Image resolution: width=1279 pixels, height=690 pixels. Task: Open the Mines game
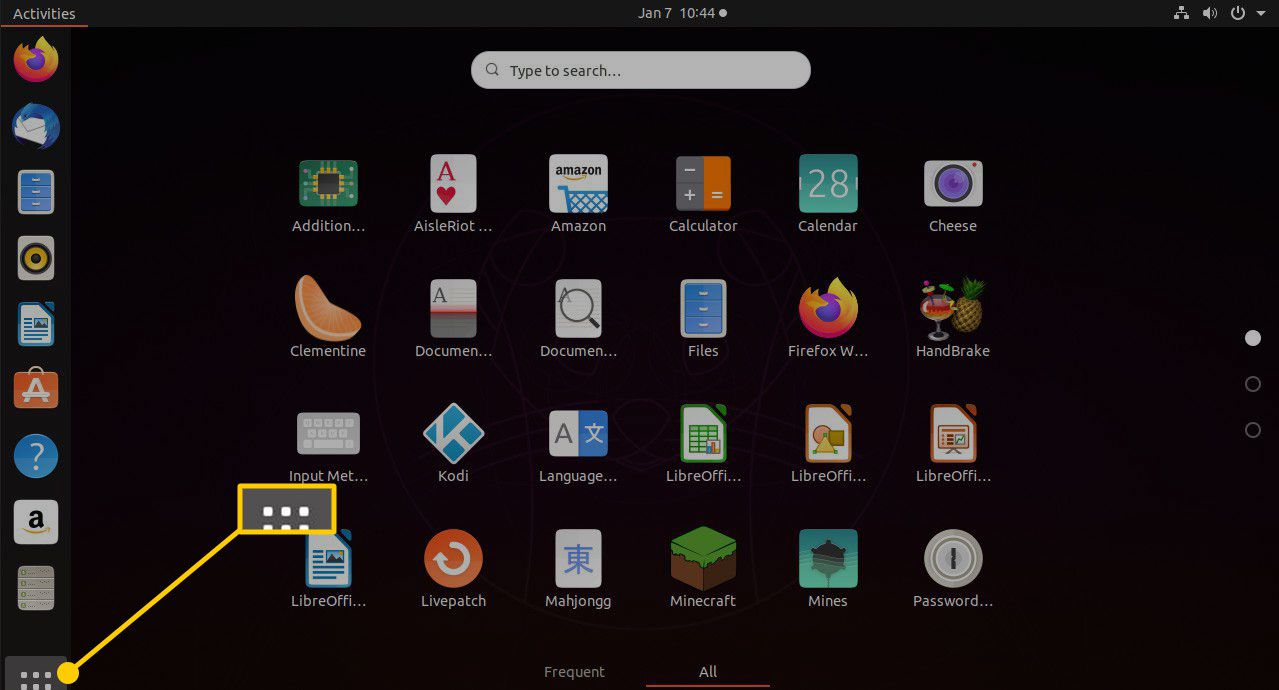(827, 559)
